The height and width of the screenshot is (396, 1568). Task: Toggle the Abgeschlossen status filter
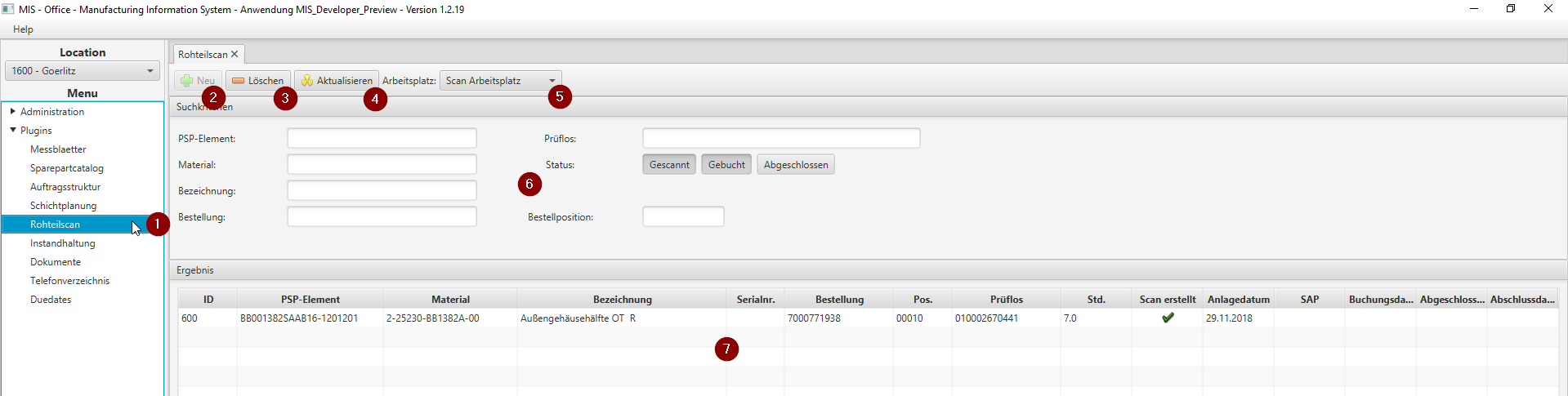(x=795, y=165)
